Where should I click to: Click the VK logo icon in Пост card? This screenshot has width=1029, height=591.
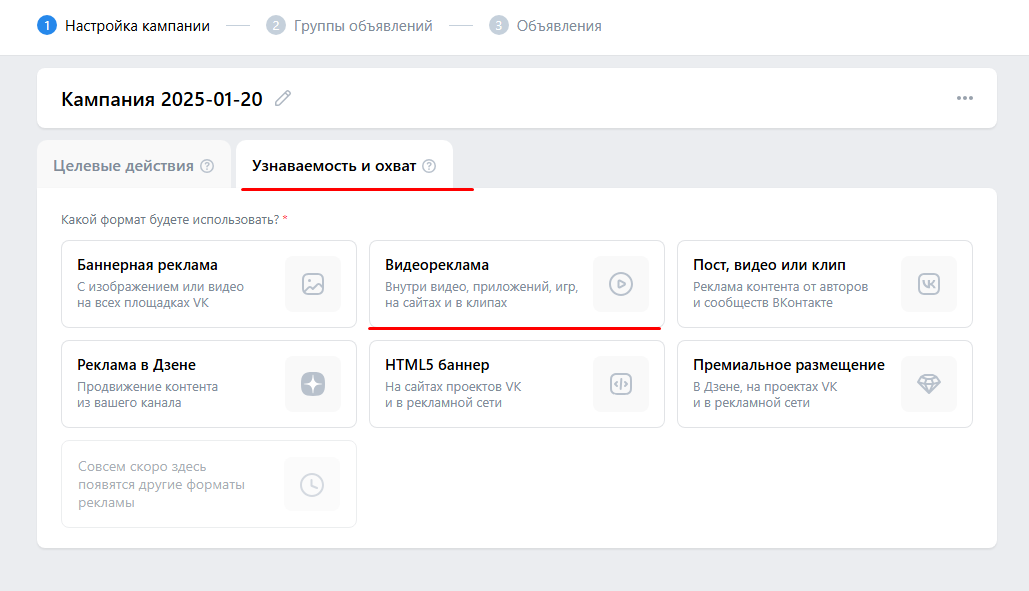pyautogui.click(x=929, y=284)
